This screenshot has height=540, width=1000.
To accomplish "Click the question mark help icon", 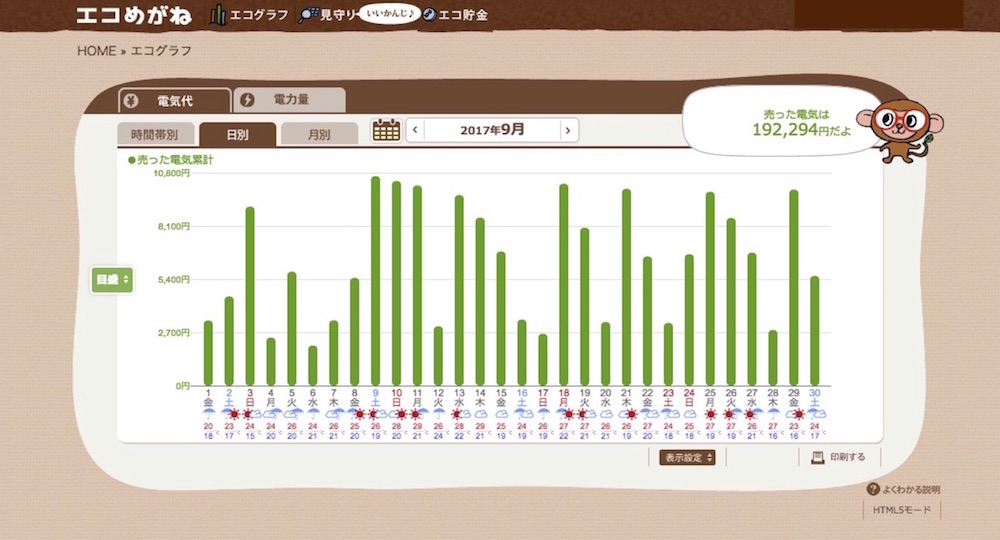I will [873, 489].
